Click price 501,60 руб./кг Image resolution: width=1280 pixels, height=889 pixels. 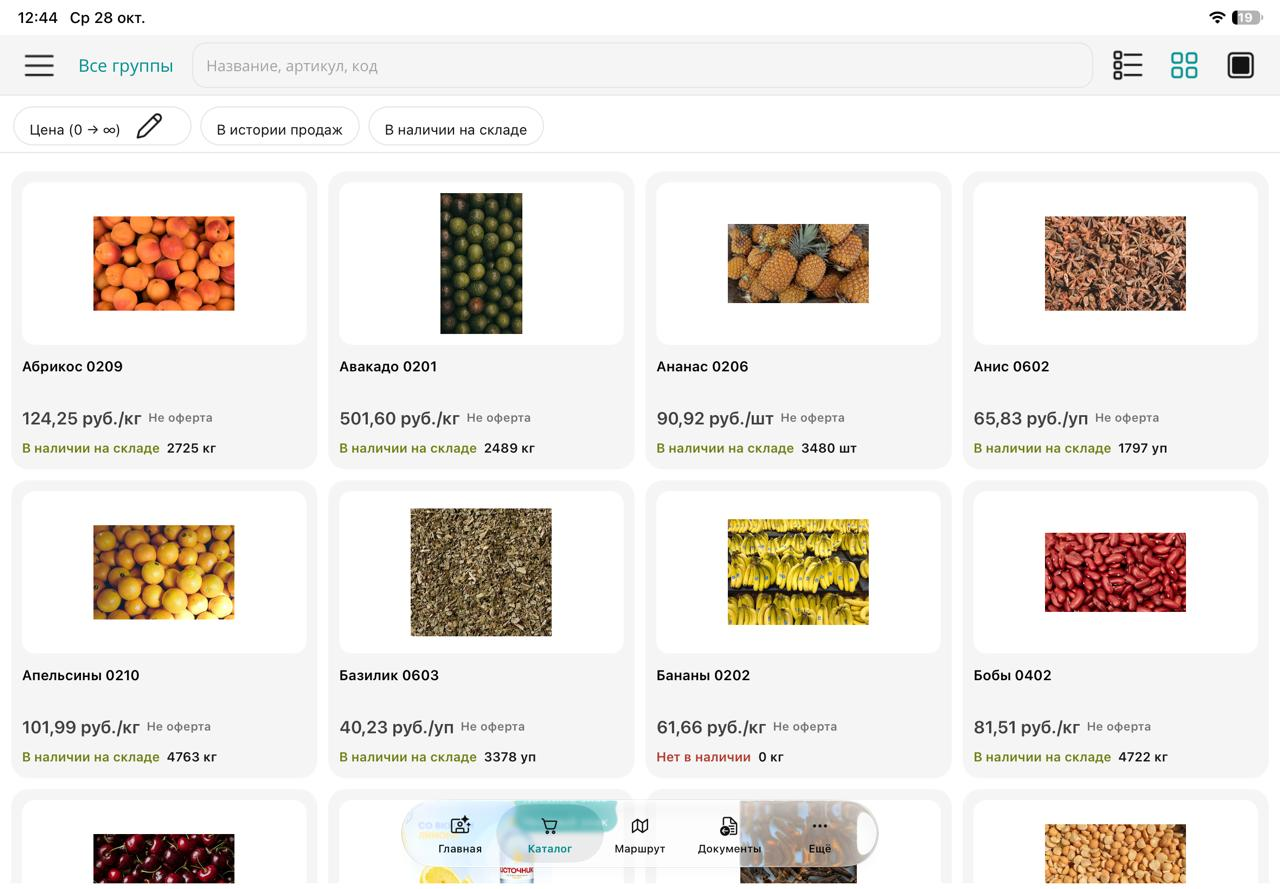click(399, 418)
